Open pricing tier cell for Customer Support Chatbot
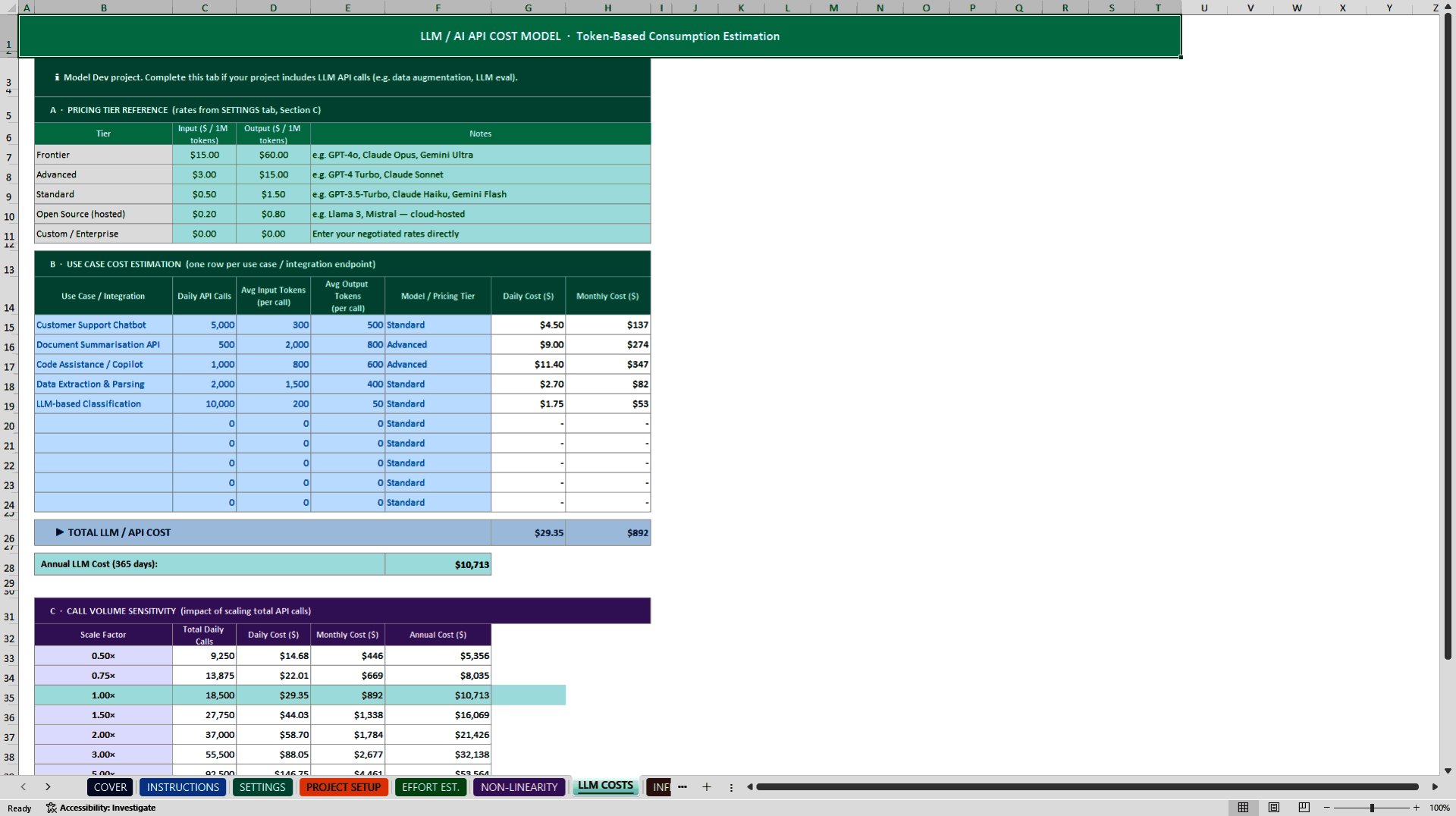This screenshot has width=1456, height=816. tap(438, 325)
